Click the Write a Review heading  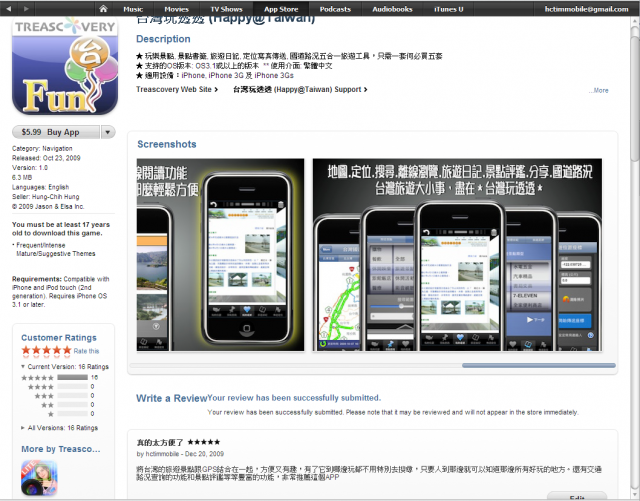[171, 398]
